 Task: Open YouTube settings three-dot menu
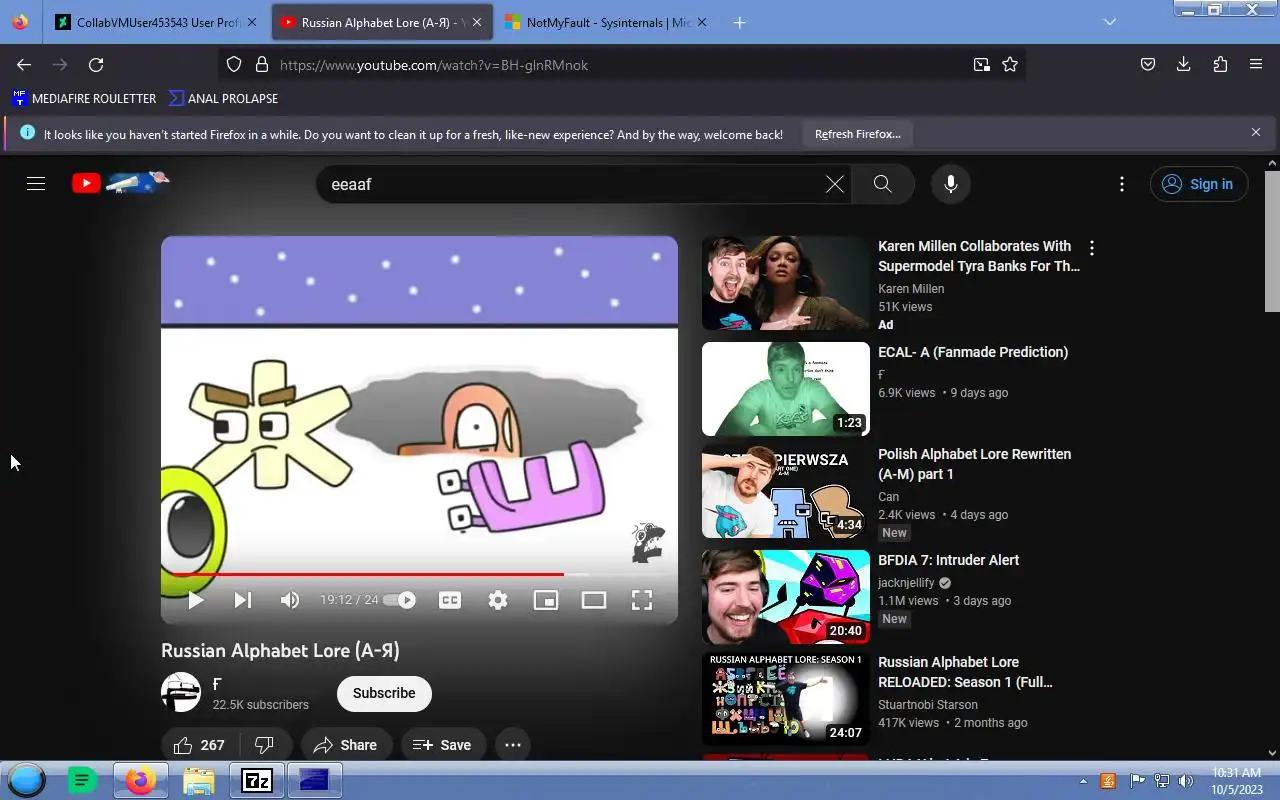(1122, 184)
